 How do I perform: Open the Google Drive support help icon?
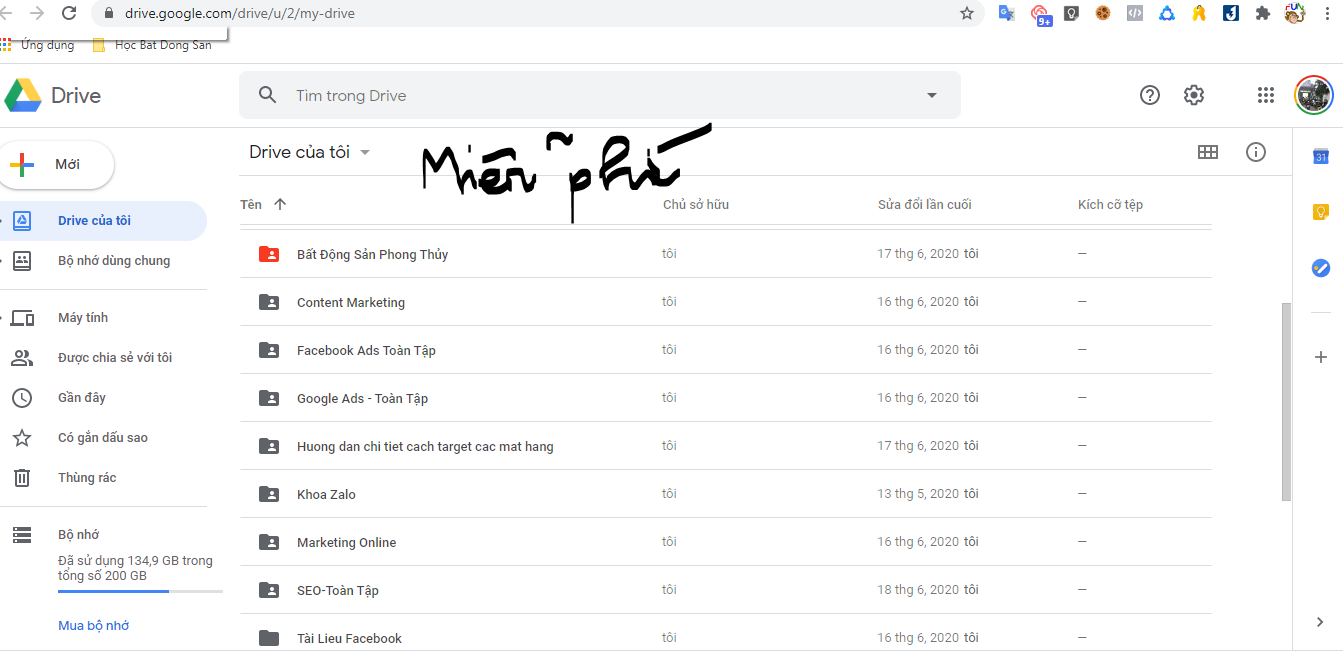[x=1150, y=95]
